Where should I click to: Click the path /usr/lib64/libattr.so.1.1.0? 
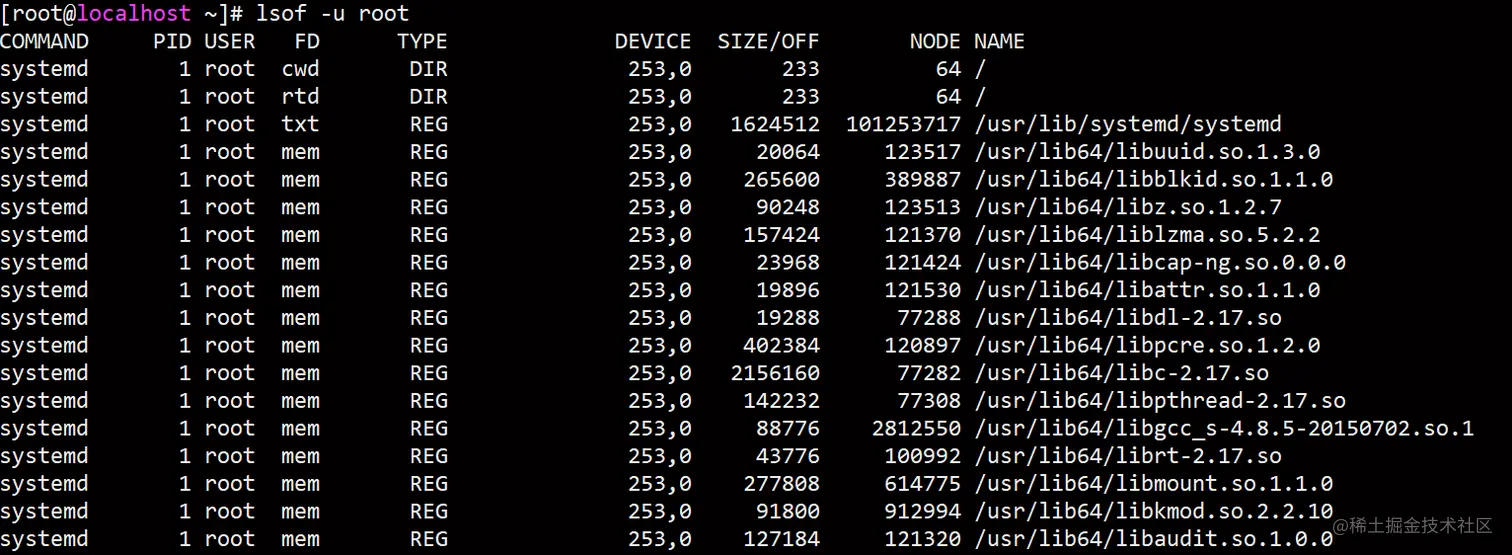[x=1147, y=290]
